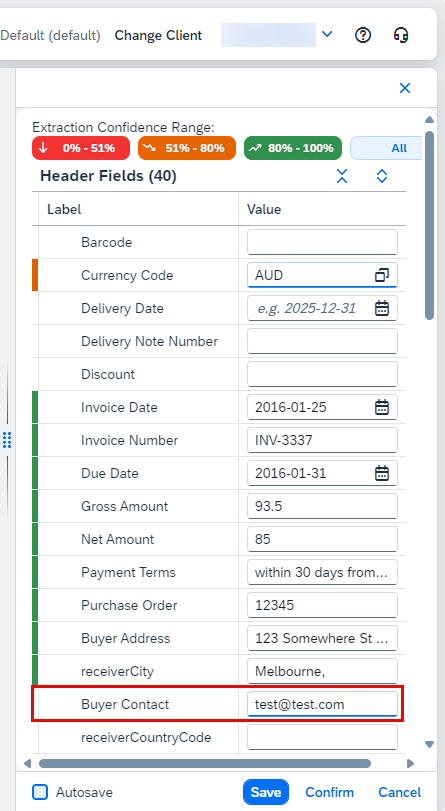
Task: Click the Header Fields (40) title
Action: [108, 176]
